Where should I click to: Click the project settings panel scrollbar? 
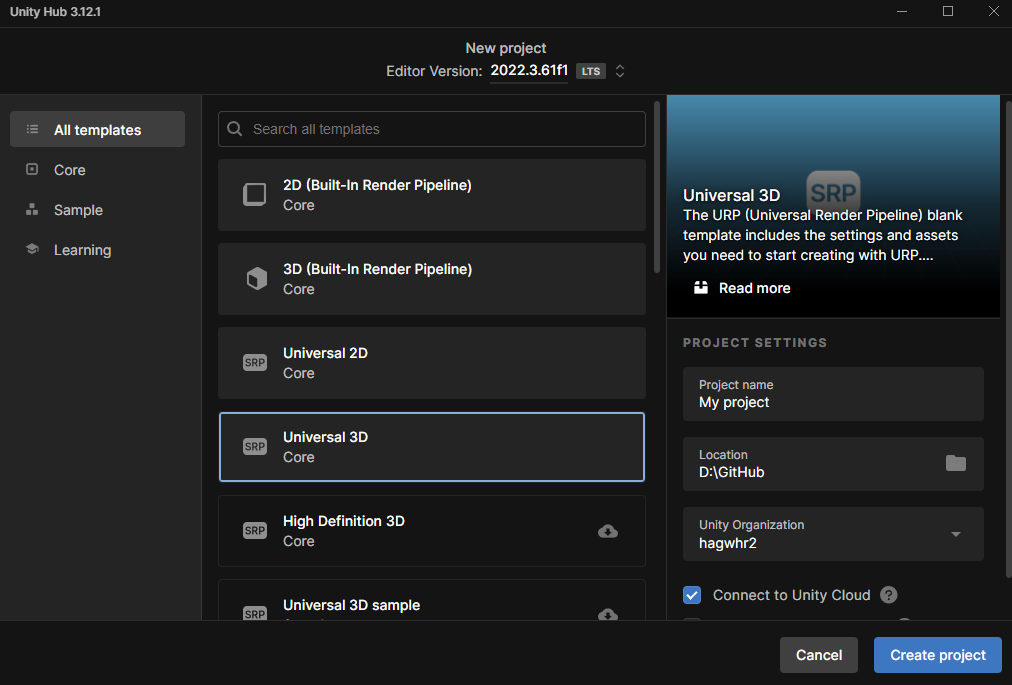point(1009,339)
